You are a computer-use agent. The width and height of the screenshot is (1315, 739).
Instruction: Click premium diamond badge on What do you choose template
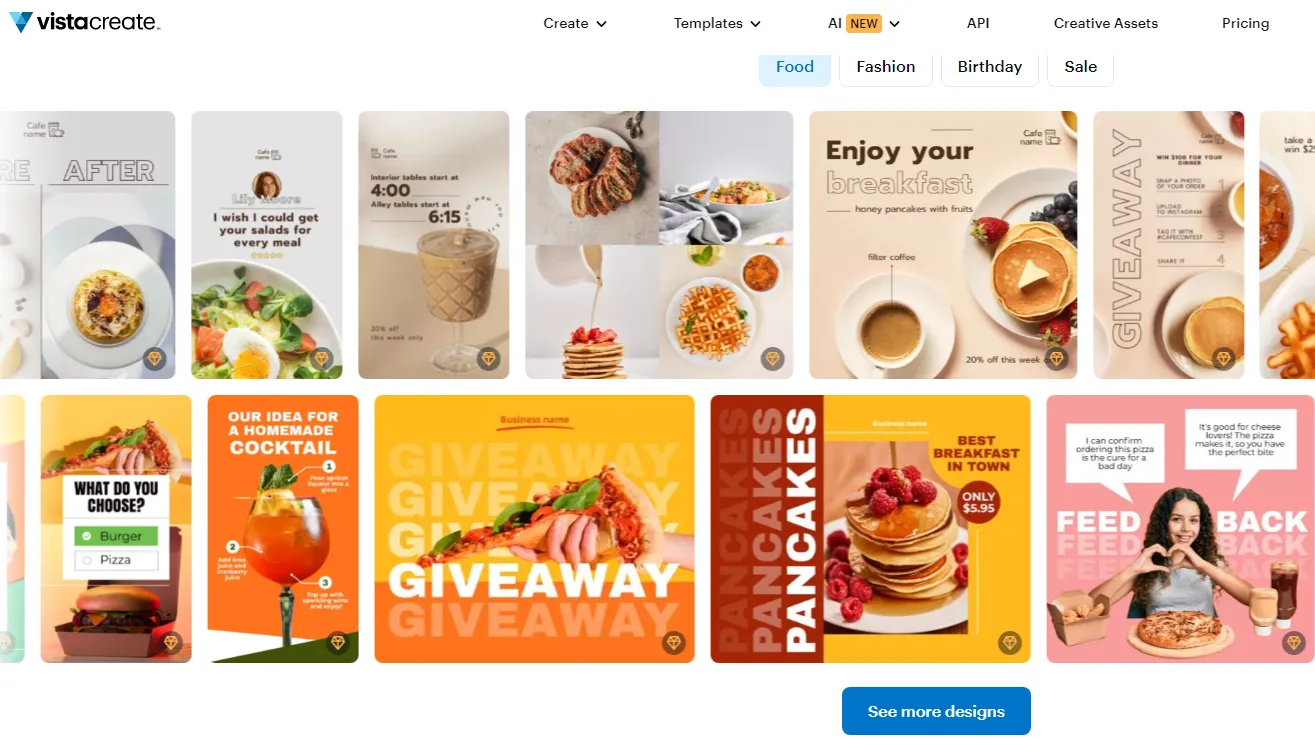point(170,642)
